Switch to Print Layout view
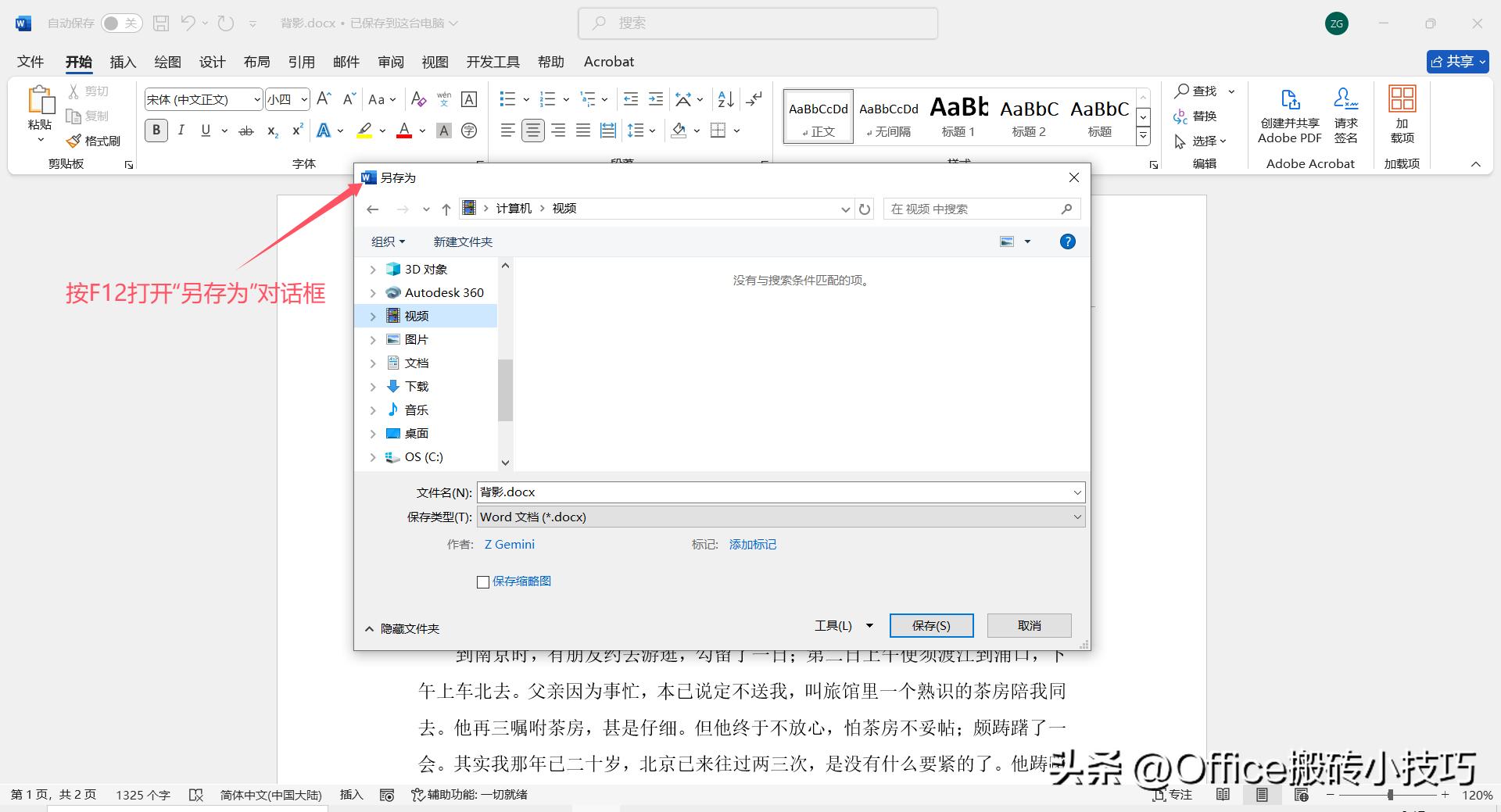Viewport: 1501px width, 812px height. pos(1262,795)
